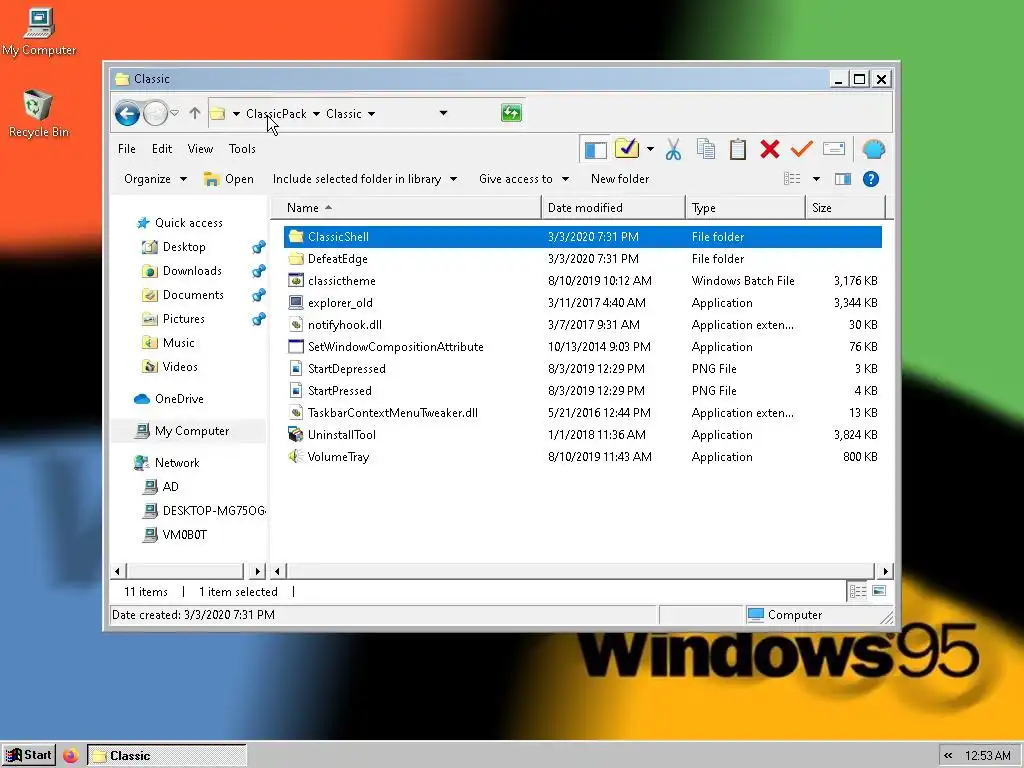Image resolution: width=1024 pixels, height=768 pixels.
Task: Sort by the Name column header
Action: click(x=406, y=208)
